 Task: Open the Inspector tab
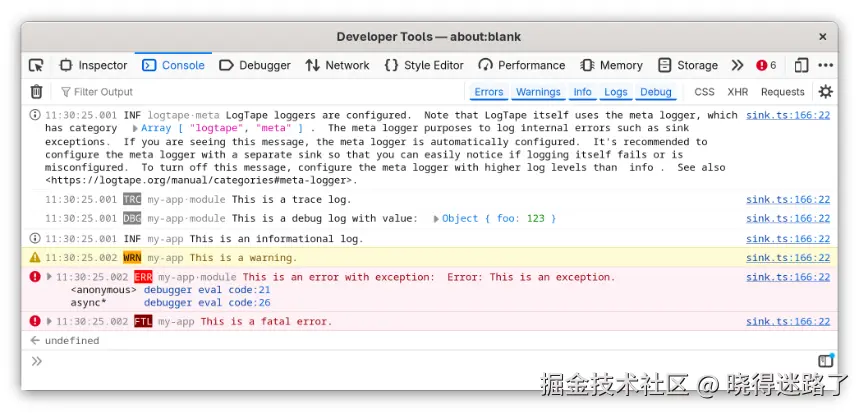pyautogui.click(x=93, y=65)
